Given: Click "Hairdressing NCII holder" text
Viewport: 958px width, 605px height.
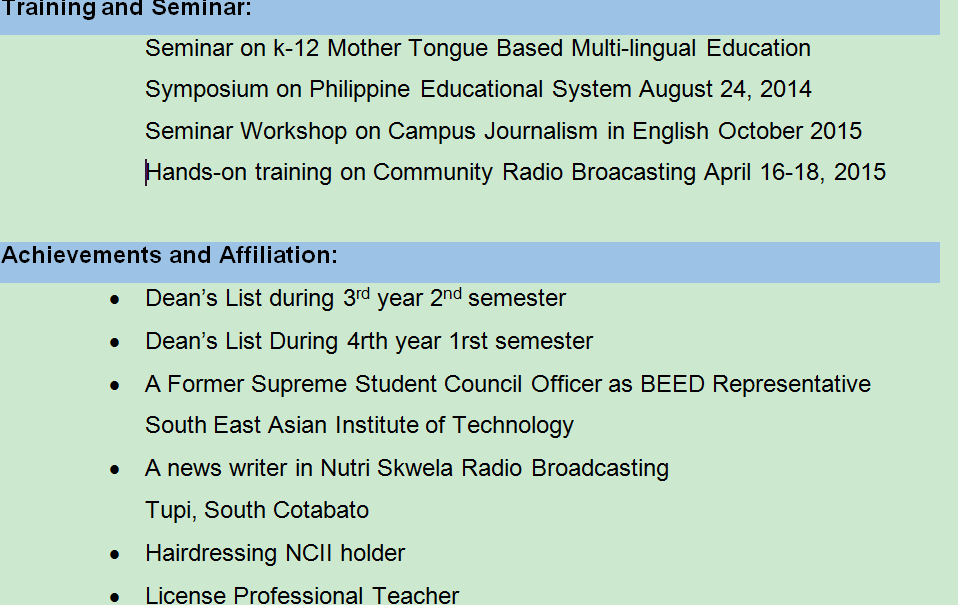Looking at the screenshot, I should [x=275, y=553].
